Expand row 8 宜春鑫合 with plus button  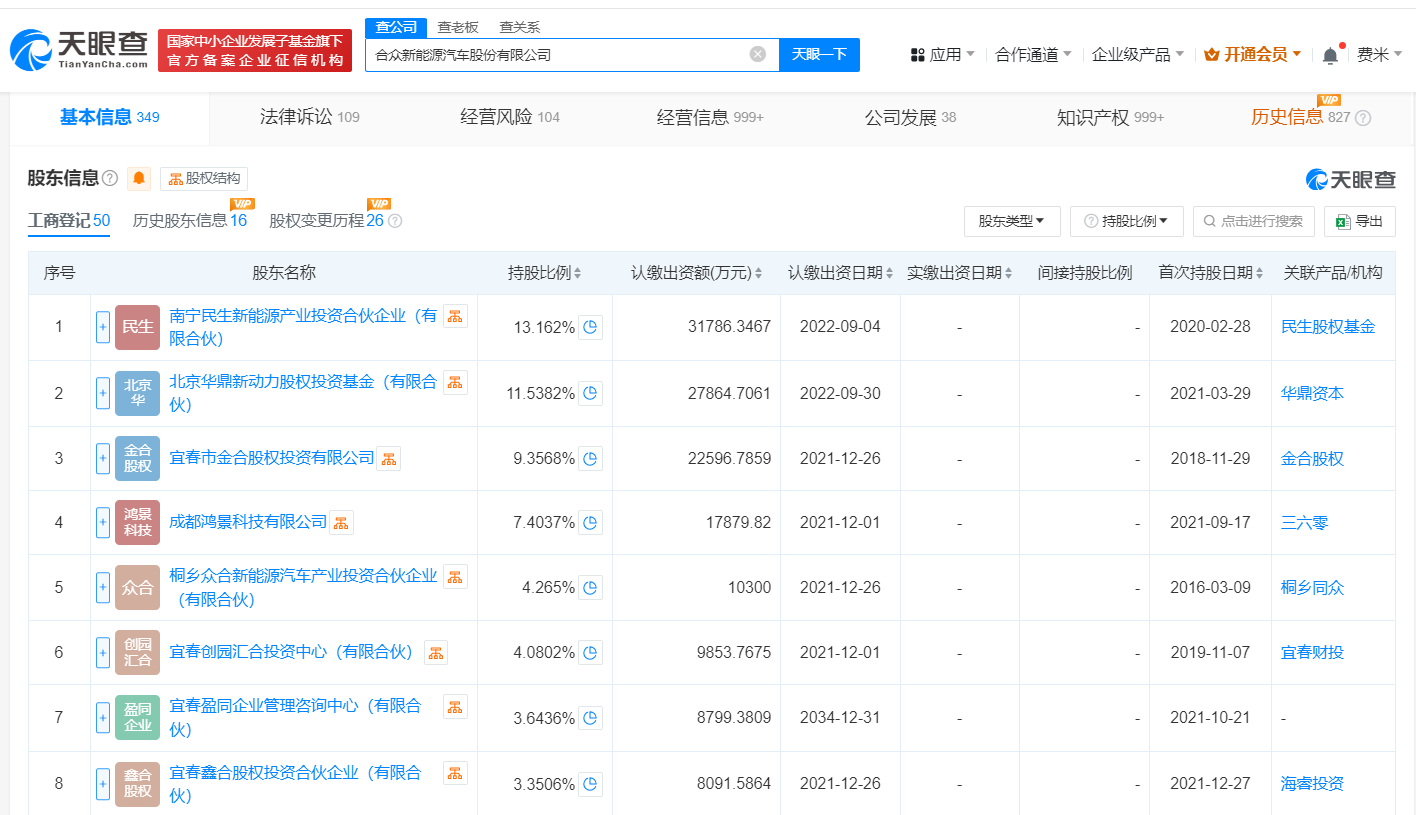coord(103,783)
